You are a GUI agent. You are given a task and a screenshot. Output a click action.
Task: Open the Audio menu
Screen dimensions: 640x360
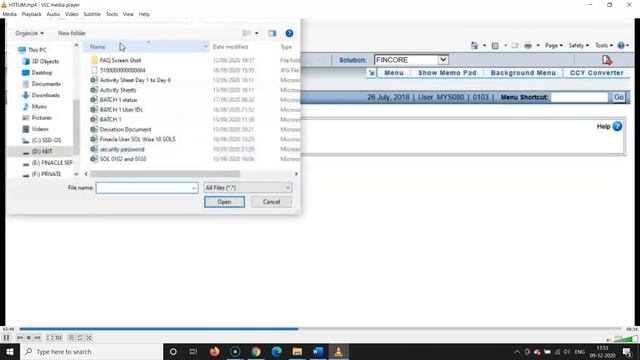[x=53, y=14]
